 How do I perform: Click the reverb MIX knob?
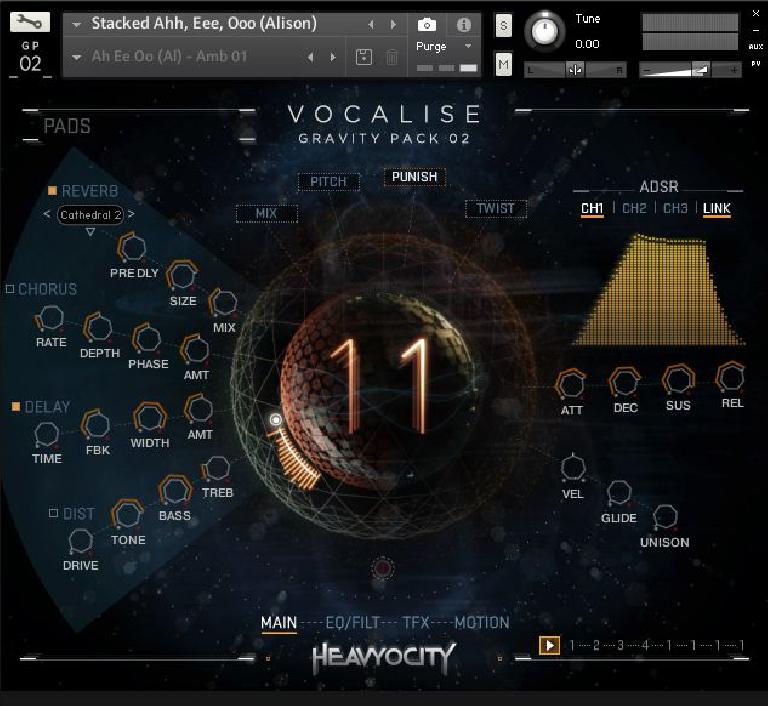point(223,302)
